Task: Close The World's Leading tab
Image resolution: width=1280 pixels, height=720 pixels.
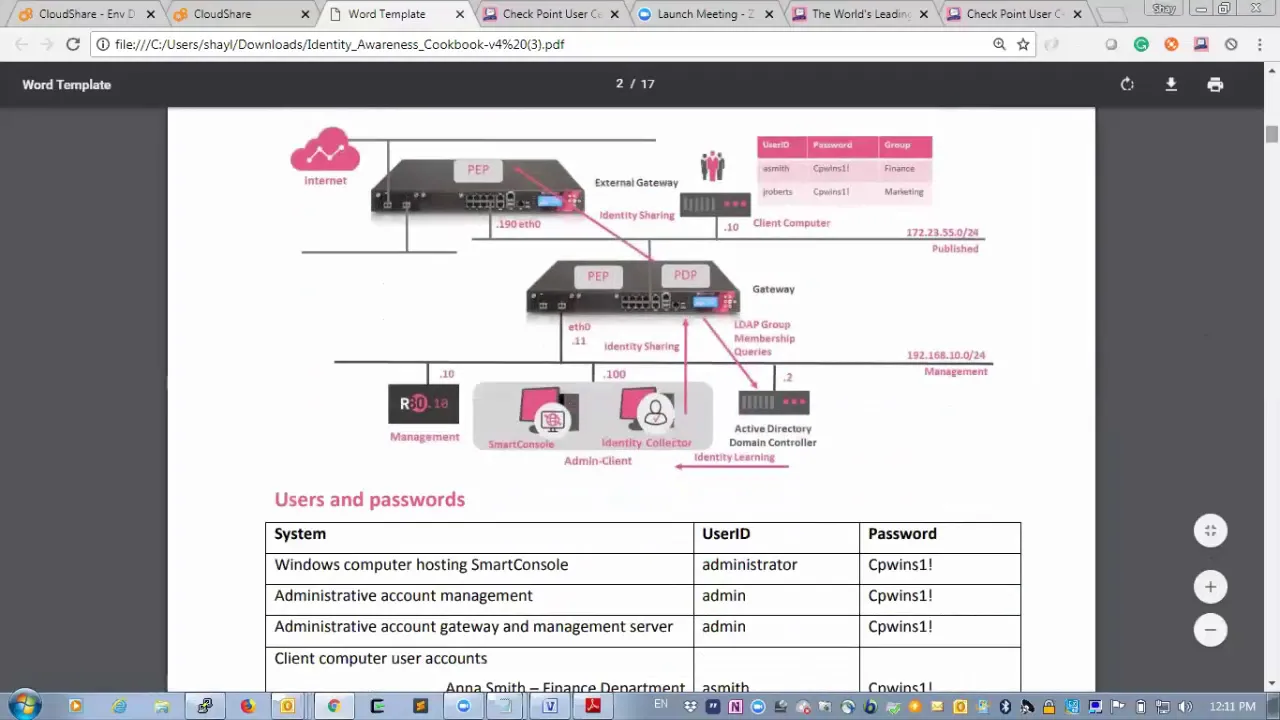Action: coord(923,14)
